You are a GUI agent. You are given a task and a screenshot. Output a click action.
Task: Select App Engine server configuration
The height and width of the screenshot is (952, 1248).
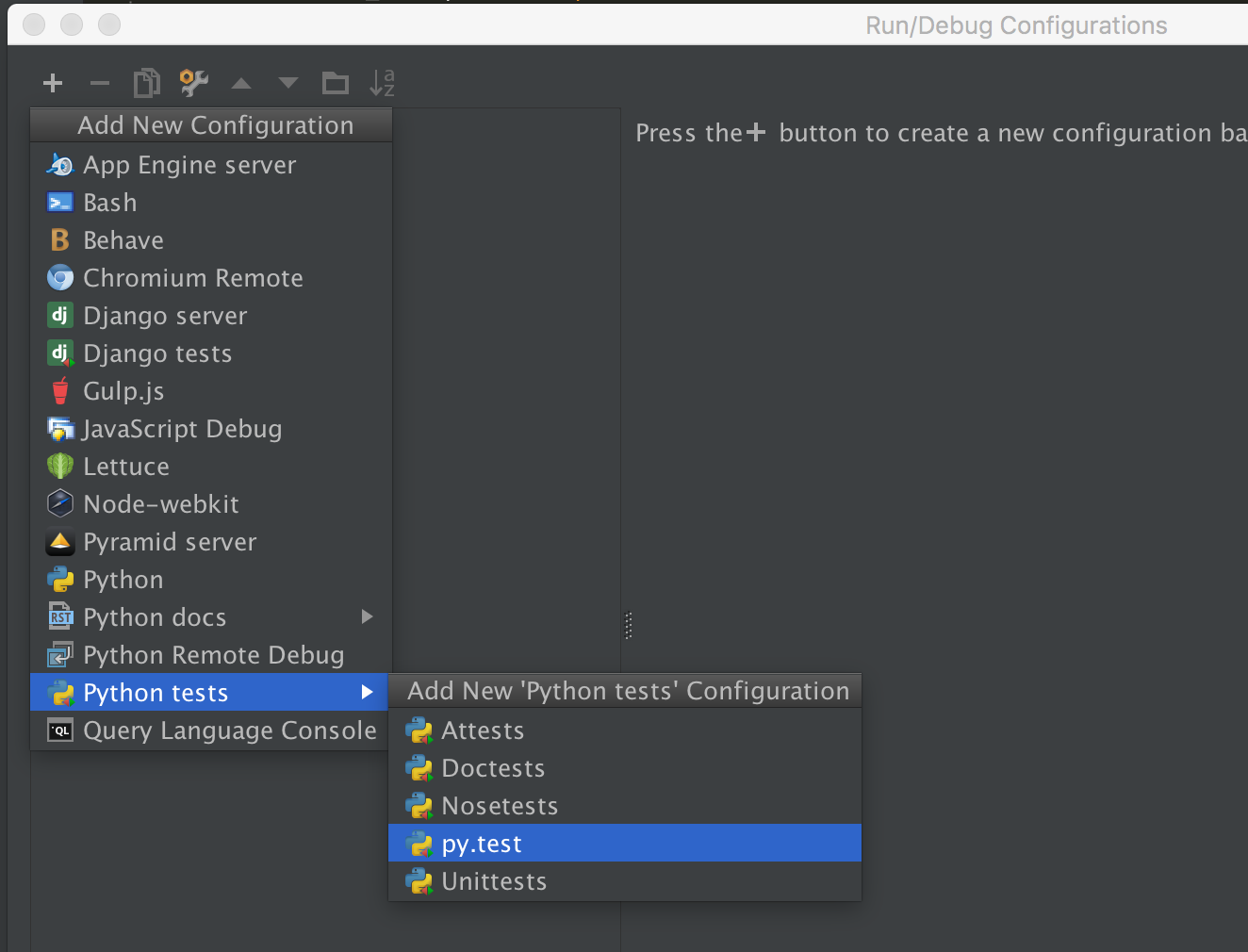click(211, 165)
